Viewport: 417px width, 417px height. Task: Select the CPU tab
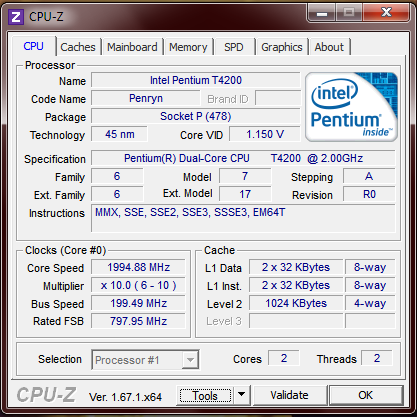point(33,46)
